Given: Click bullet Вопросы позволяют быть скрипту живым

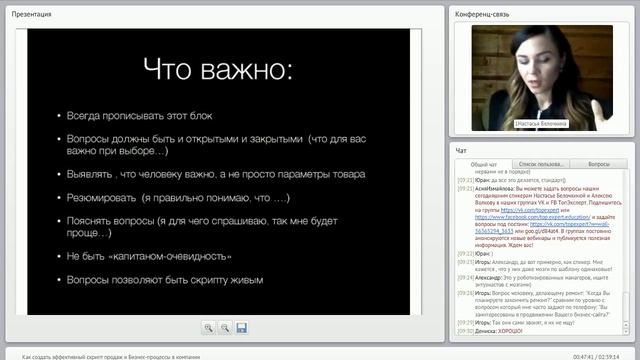Looking at the screenshot, I should click(165, 280).
